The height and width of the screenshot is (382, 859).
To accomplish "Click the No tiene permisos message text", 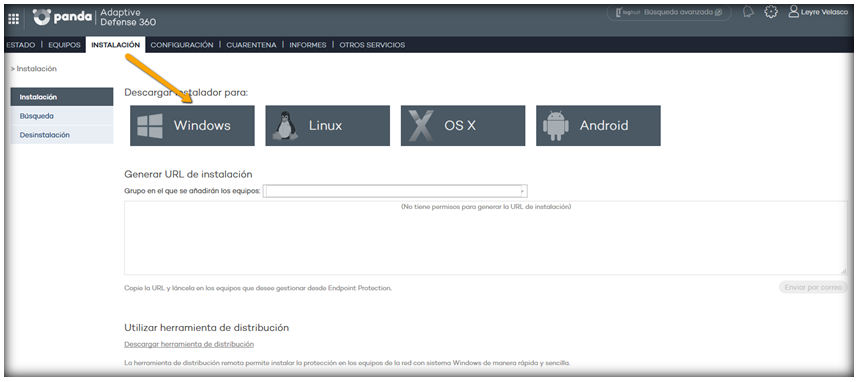I will (x=486, y=207).
